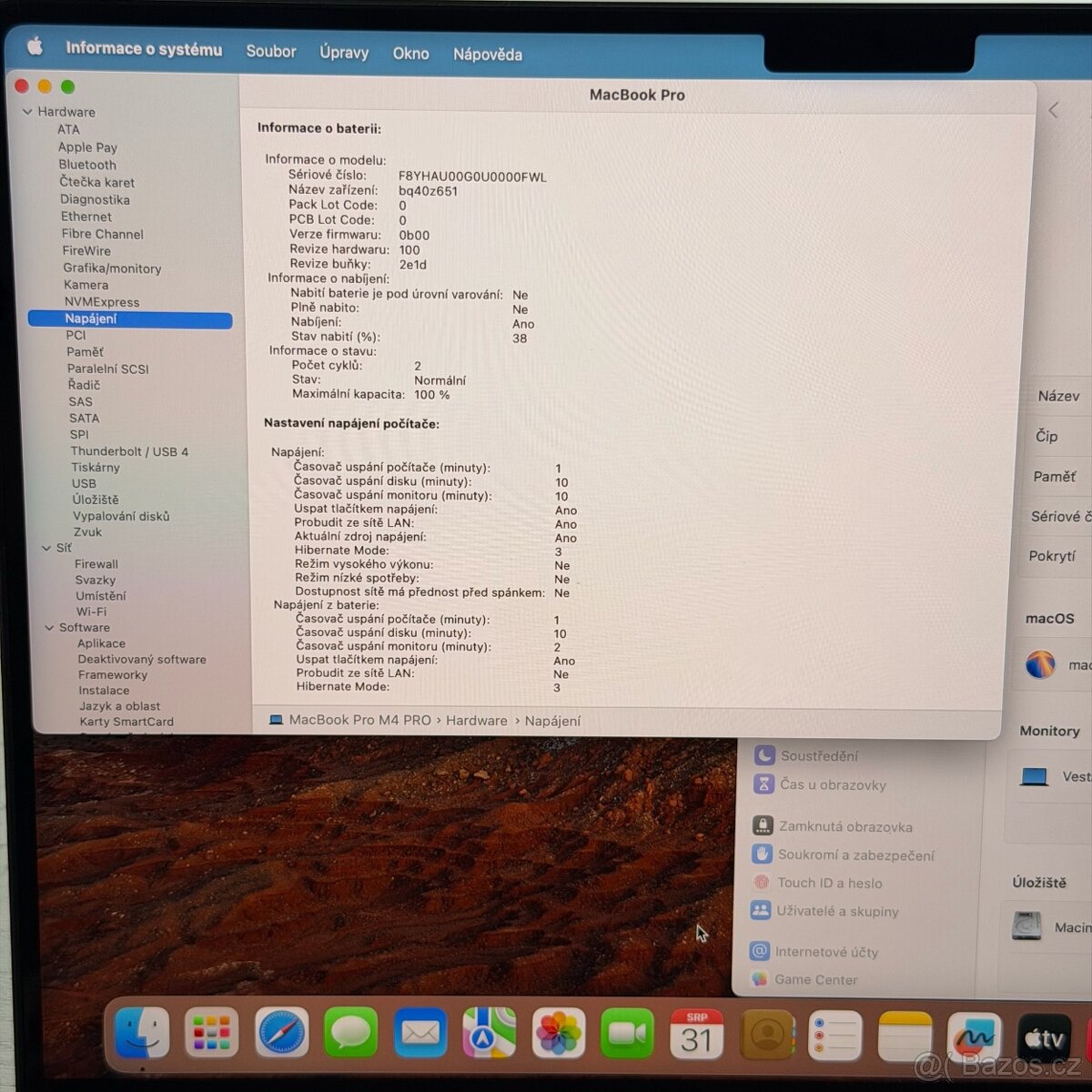Collapse the Síť tree section

point(46,548)
